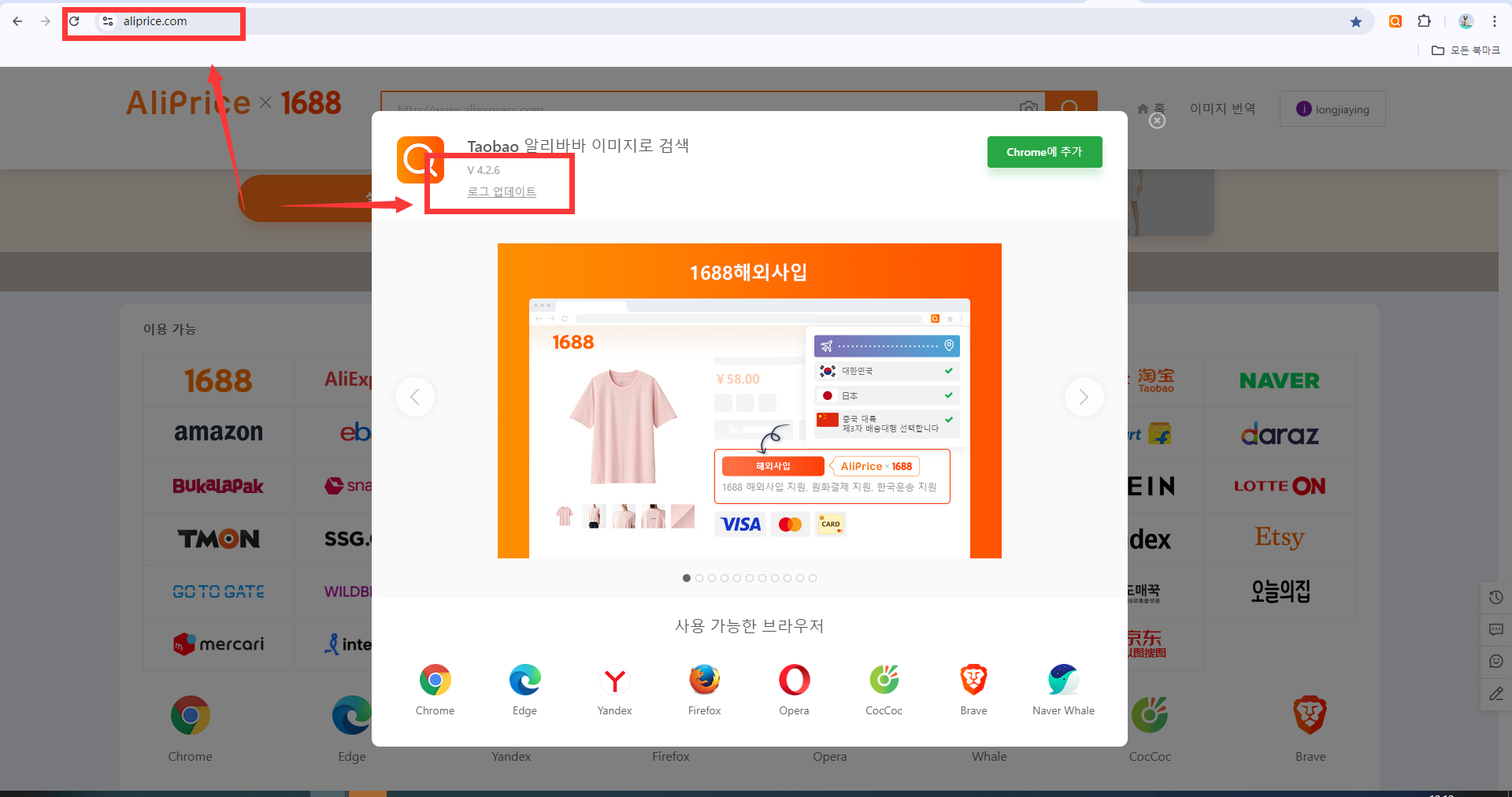This screenshot has height=797, width=1512.
Task: Open the Etsy logo tile
Action: (1280, 539)
